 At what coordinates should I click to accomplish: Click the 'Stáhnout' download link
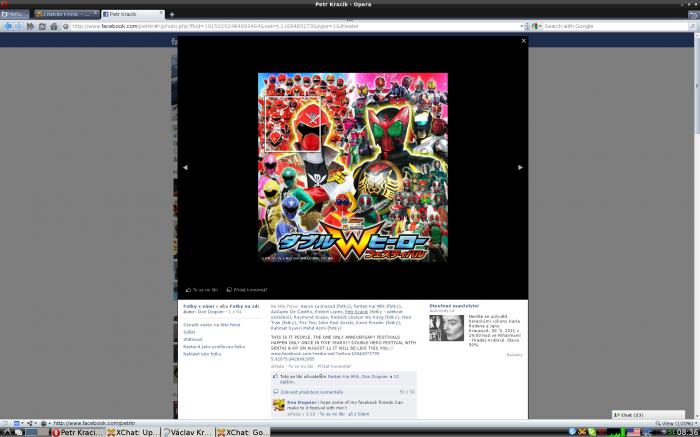[193, 339]
